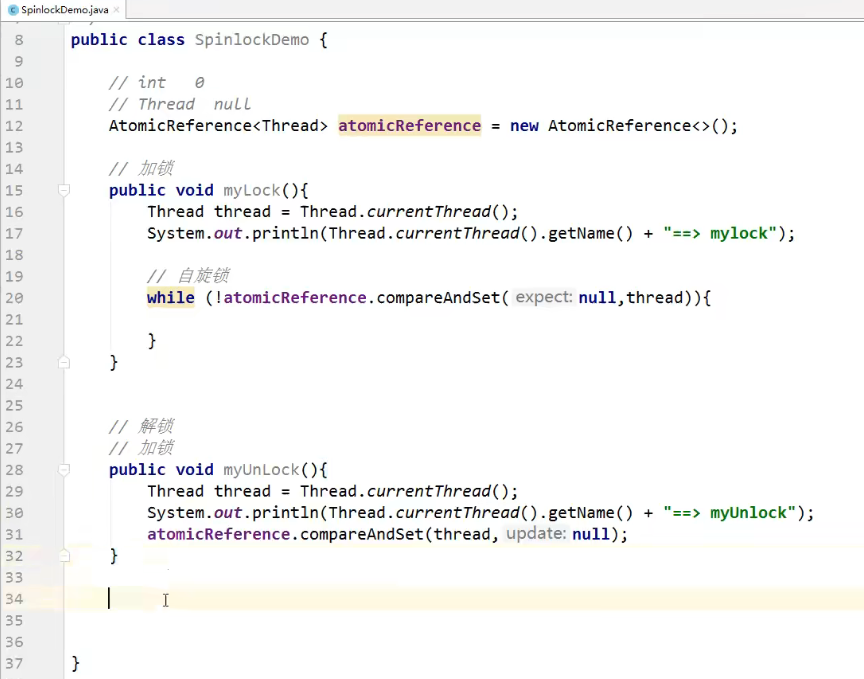
Task: Click the update: parameter hint
Action: pyautogui.click(x=536, y=534)
